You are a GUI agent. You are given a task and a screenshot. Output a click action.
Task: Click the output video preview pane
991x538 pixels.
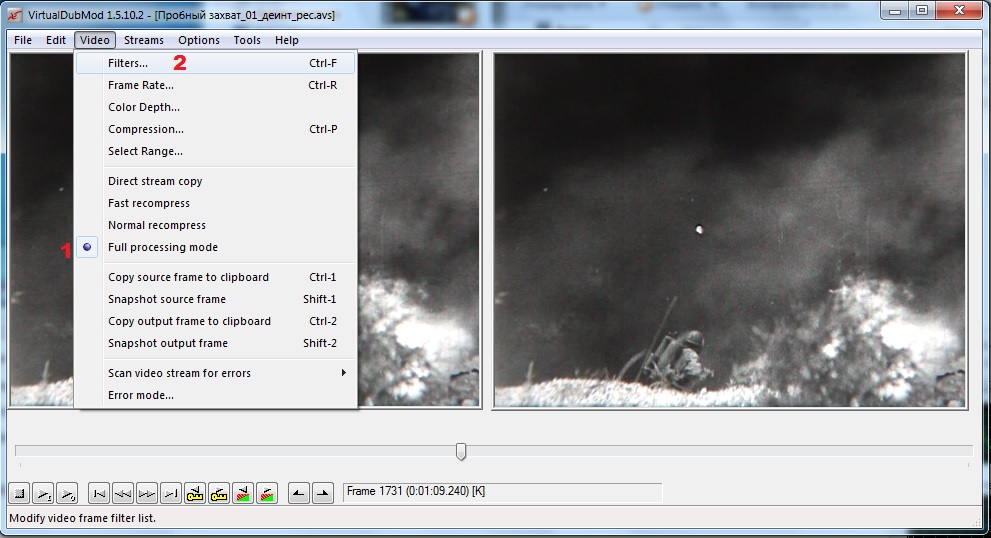click(x=730, y=230)
